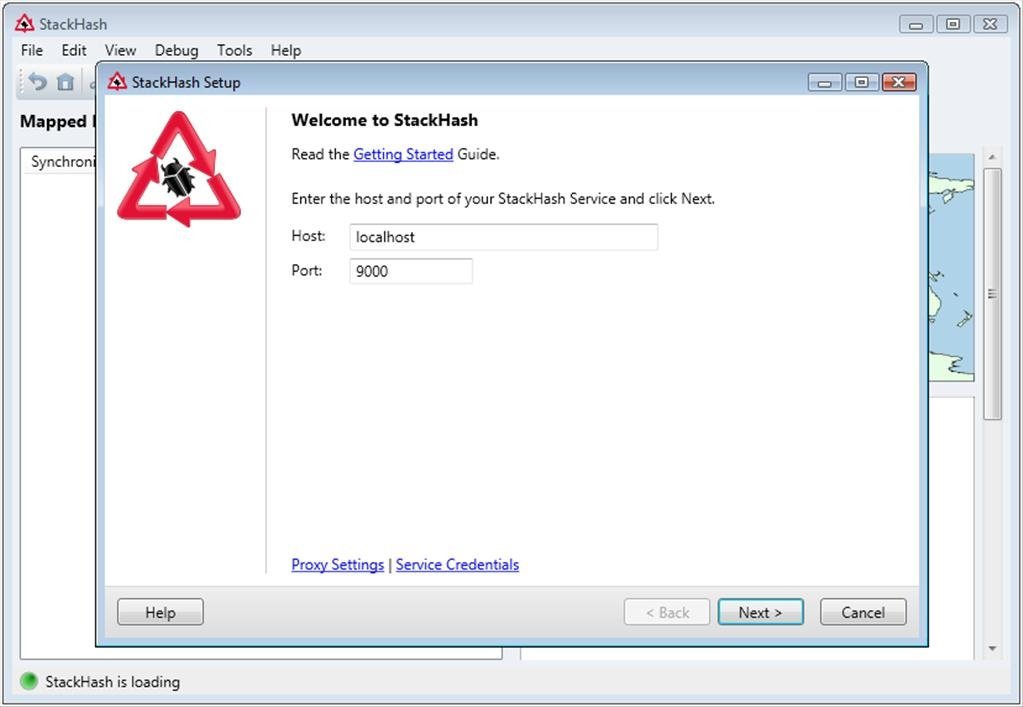The image size is (1023, 707).
Task: Click the home icon in the main toolbar
Action: coord(65,82)
